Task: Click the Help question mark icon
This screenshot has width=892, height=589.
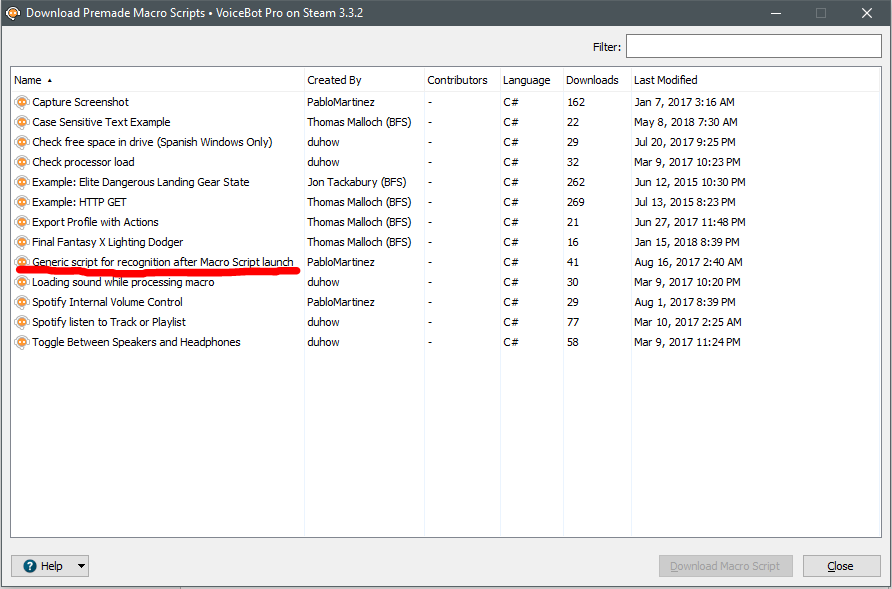Action: (30, 566)
